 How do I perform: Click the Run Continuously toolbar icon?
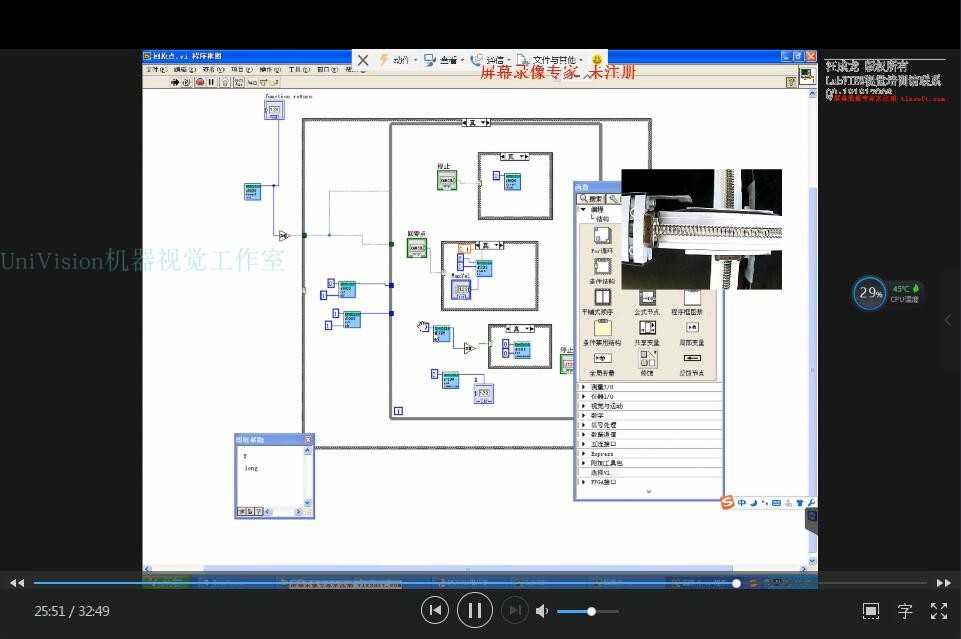click(186, 82)
